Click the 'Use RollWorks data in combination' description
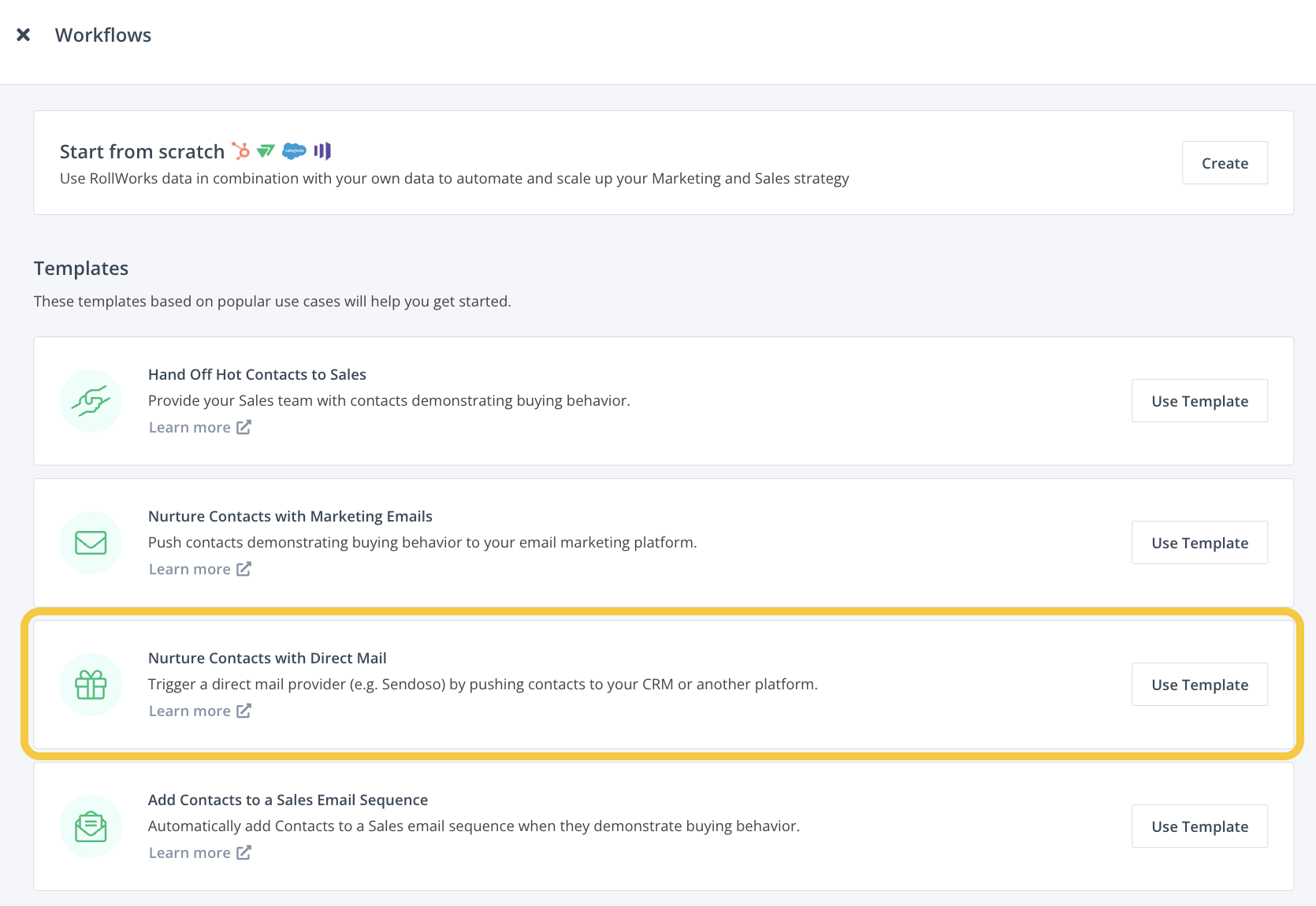 455,179
